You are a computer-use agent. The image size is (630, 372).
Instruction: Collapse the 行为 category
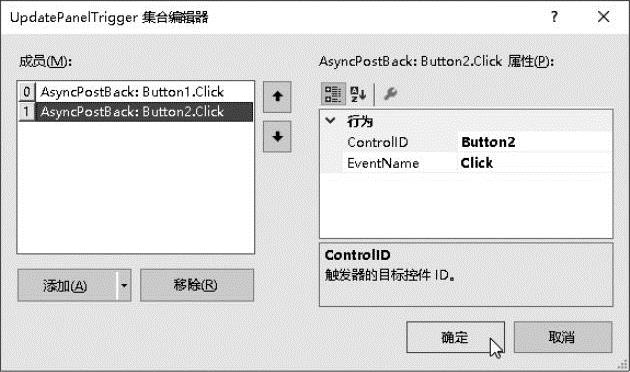(330, 121)
